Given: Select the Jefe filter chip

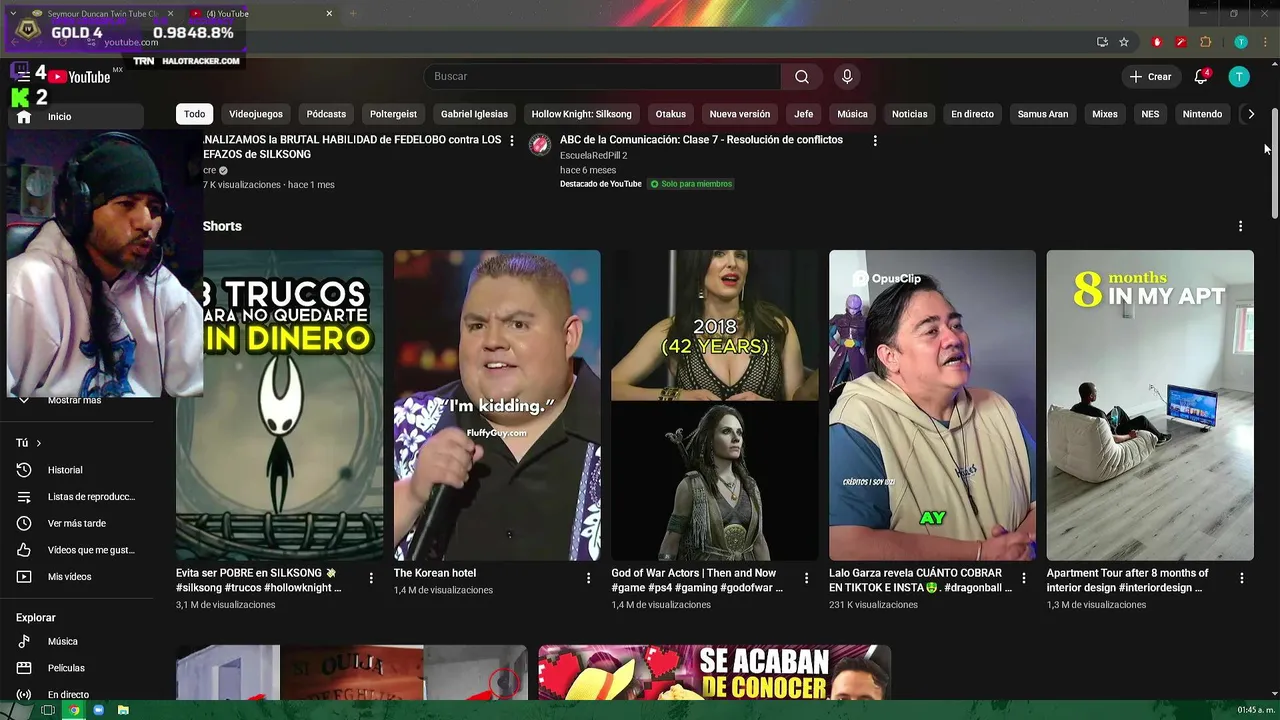Looking at the screenshot, I should point(804,114).
